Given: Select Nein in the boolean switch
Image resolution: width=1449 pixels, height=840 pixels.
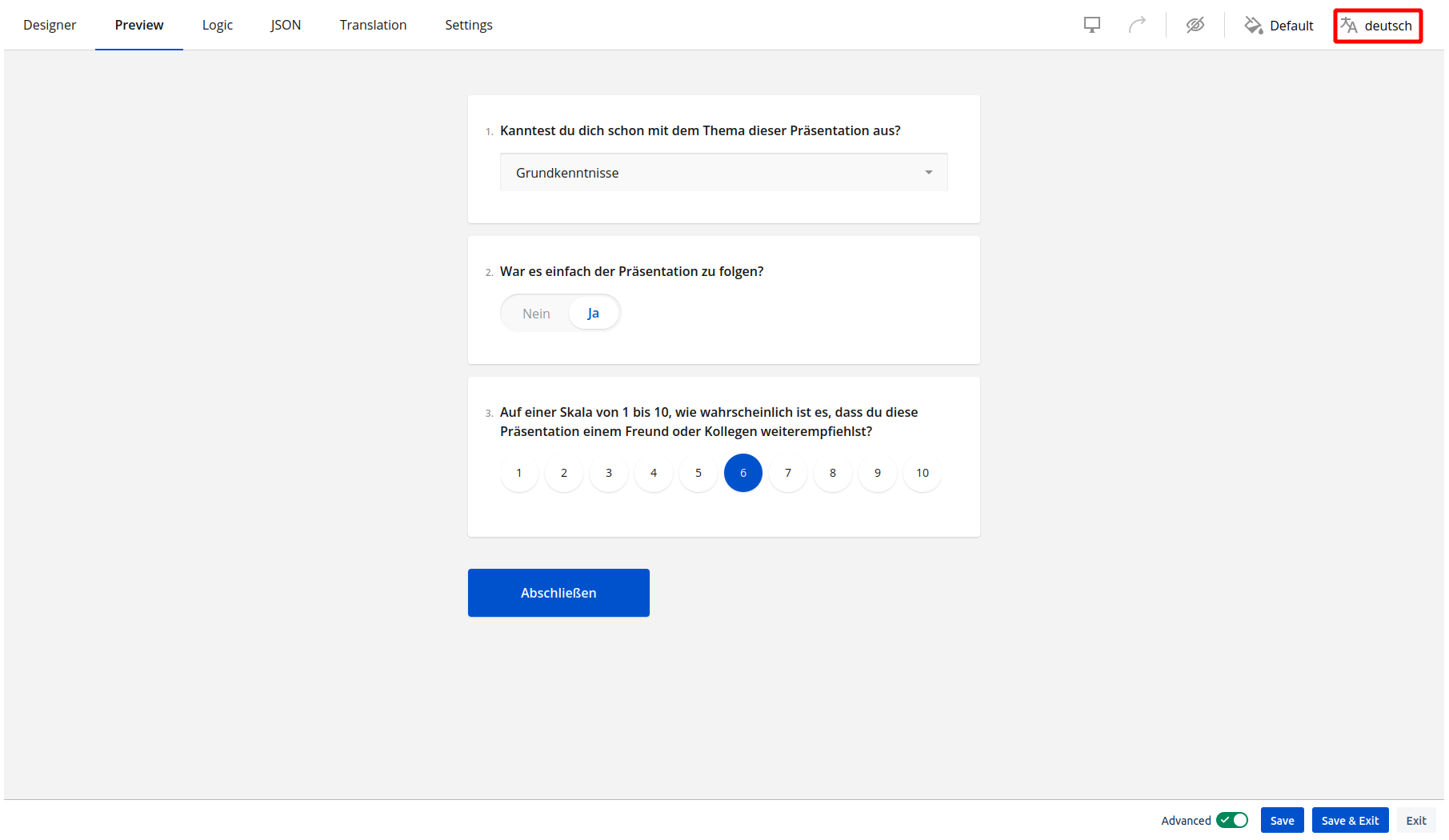Looking at the screenshot, I should (536, 314).
